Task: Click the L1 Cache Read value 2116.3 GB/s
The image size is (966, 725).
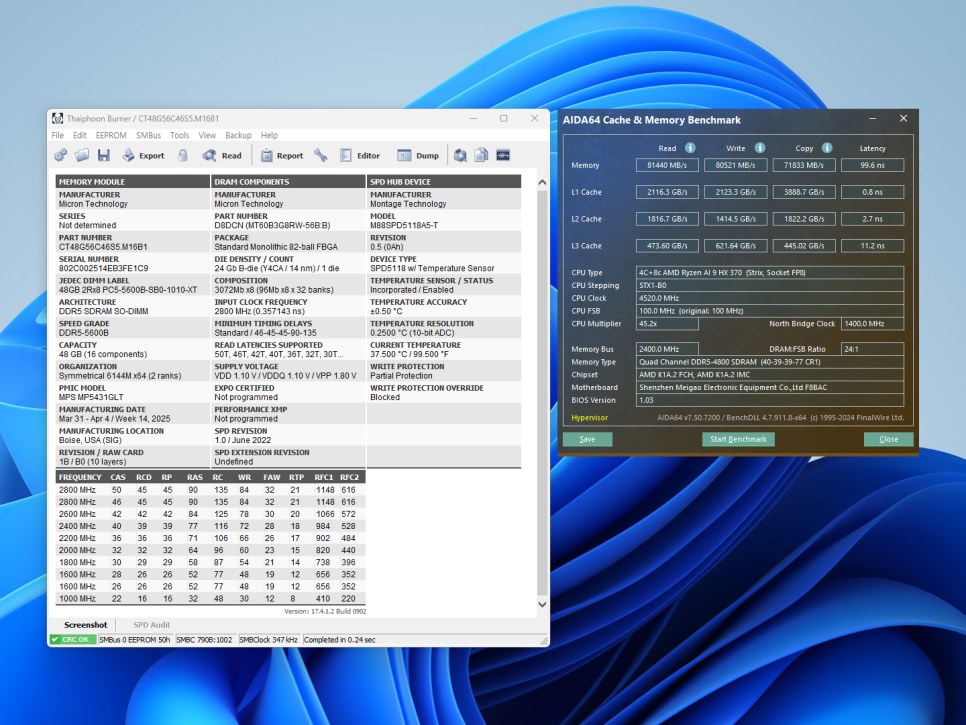Action: click(x=667, y=192)
